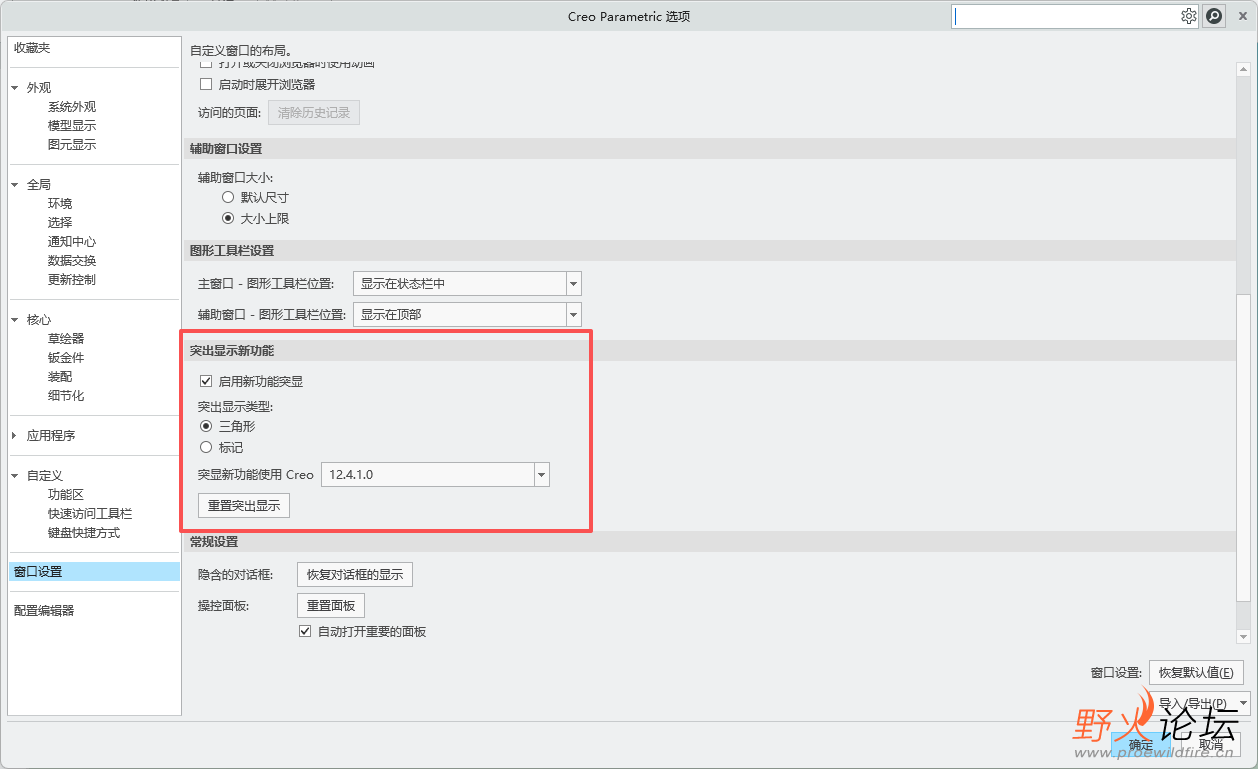1258x769 pixels.
Task: Click into the options search field
Action: click(1066, 16)
